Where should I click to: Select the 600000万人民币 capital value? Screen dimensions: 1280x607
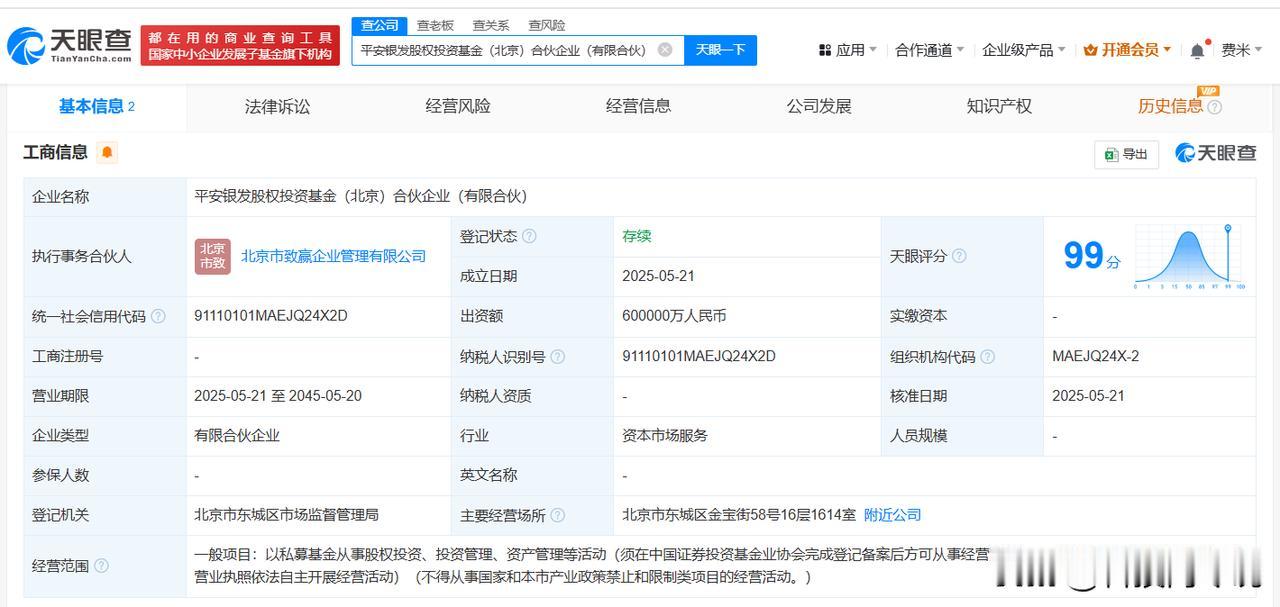(x=674, y=316)
